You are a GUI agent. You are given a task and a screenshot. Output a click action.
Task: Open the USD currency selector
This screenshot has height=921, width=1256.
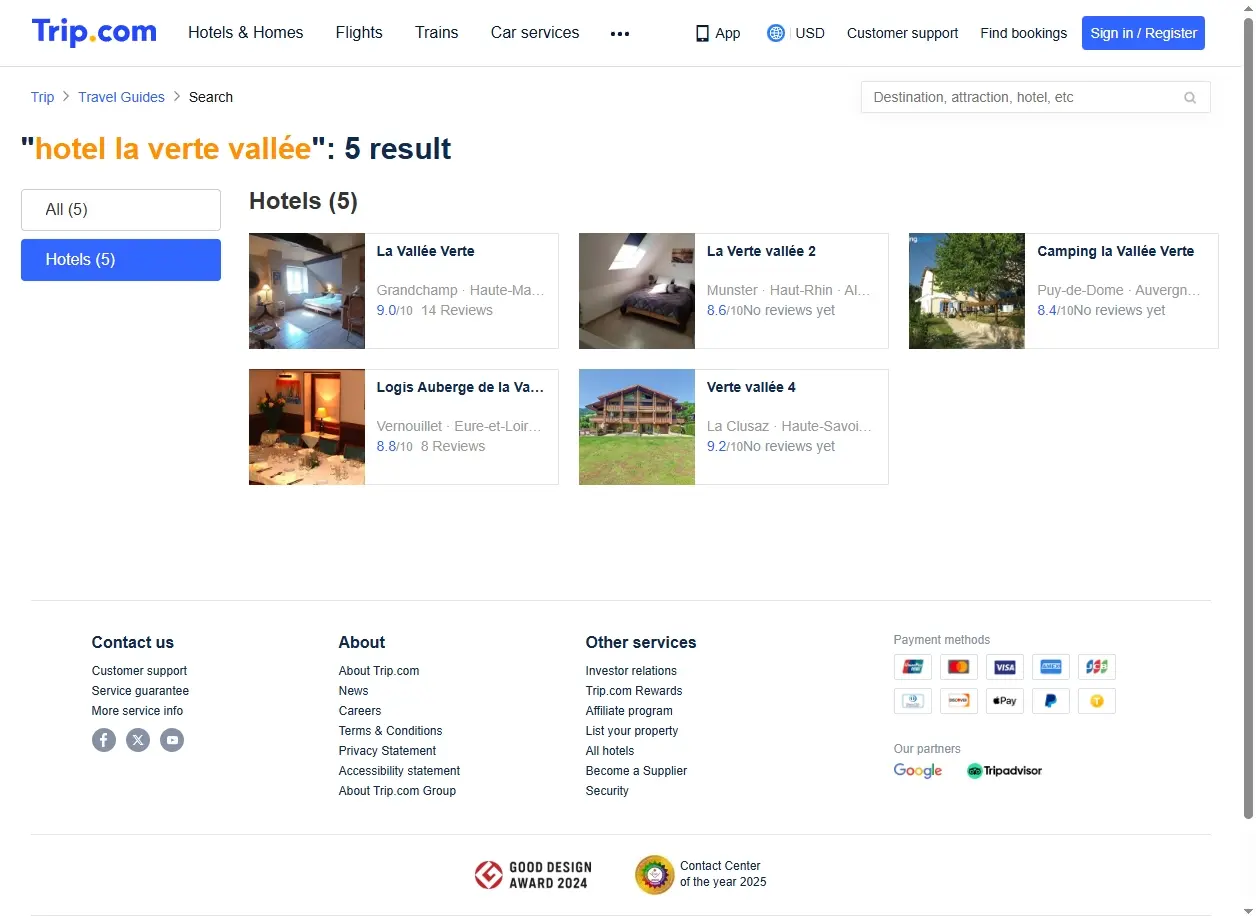(810, 33)
